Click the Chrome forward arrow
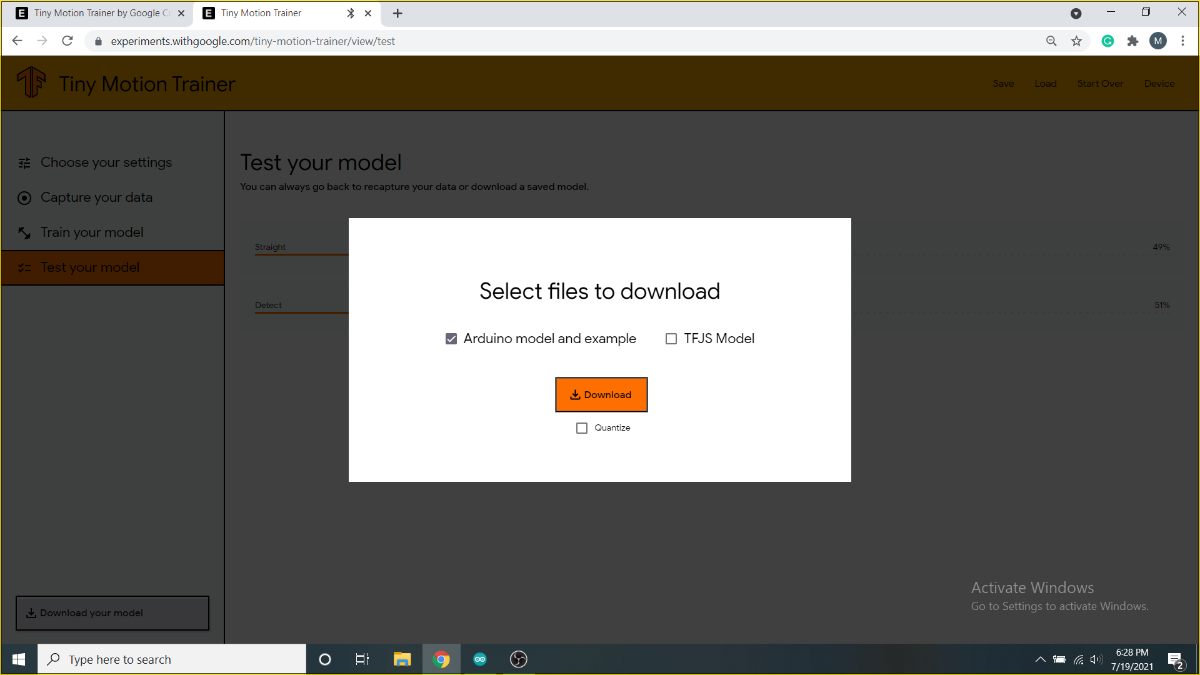Screen dimensions: 1200x675 tap(42, 41)
